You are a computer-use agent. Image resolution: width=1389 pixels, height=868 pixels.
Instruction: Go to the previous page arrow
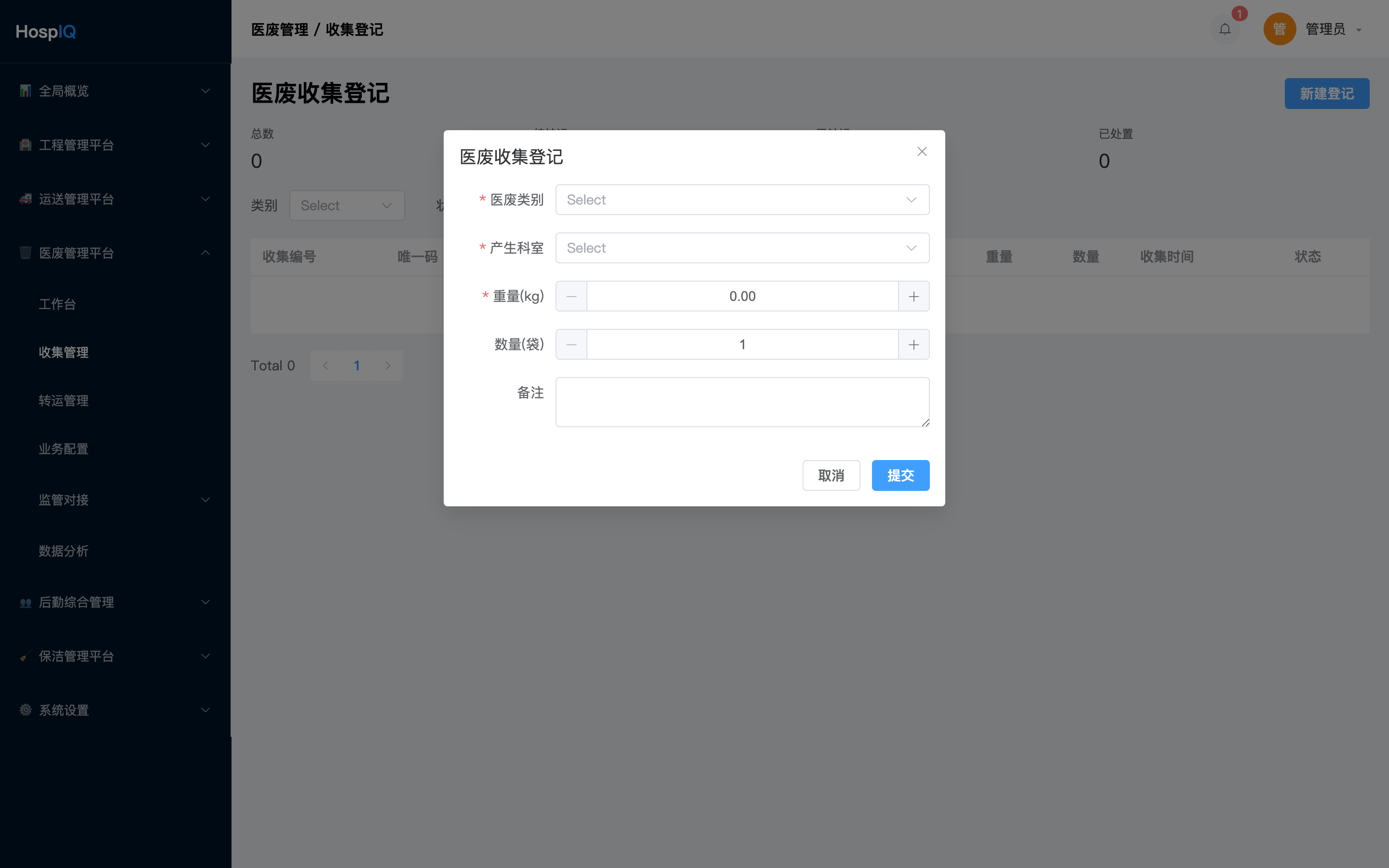click(326, 366)
